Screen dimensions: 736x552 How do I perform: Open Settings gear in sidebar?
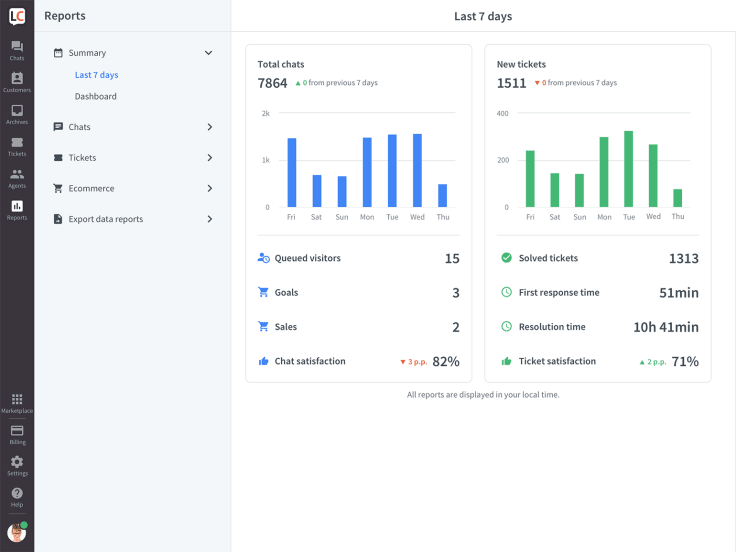tap(17, 465)
